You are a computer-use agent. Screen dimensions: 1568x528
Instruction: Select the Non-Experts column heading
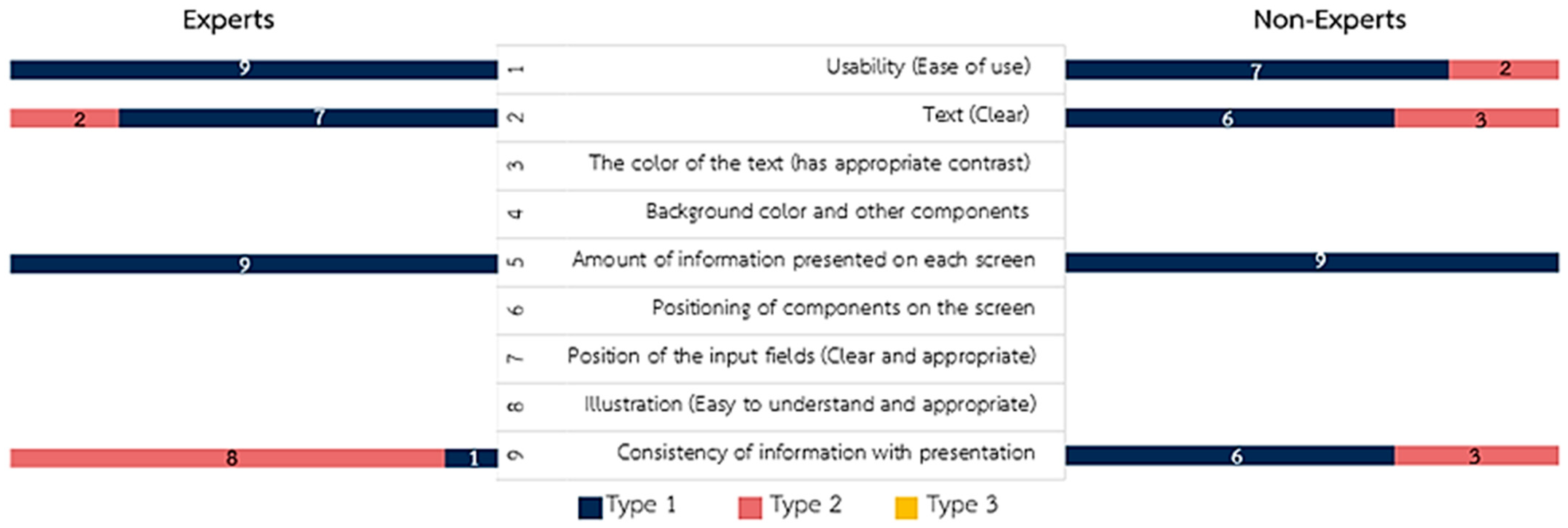(x=1329, y=20)
